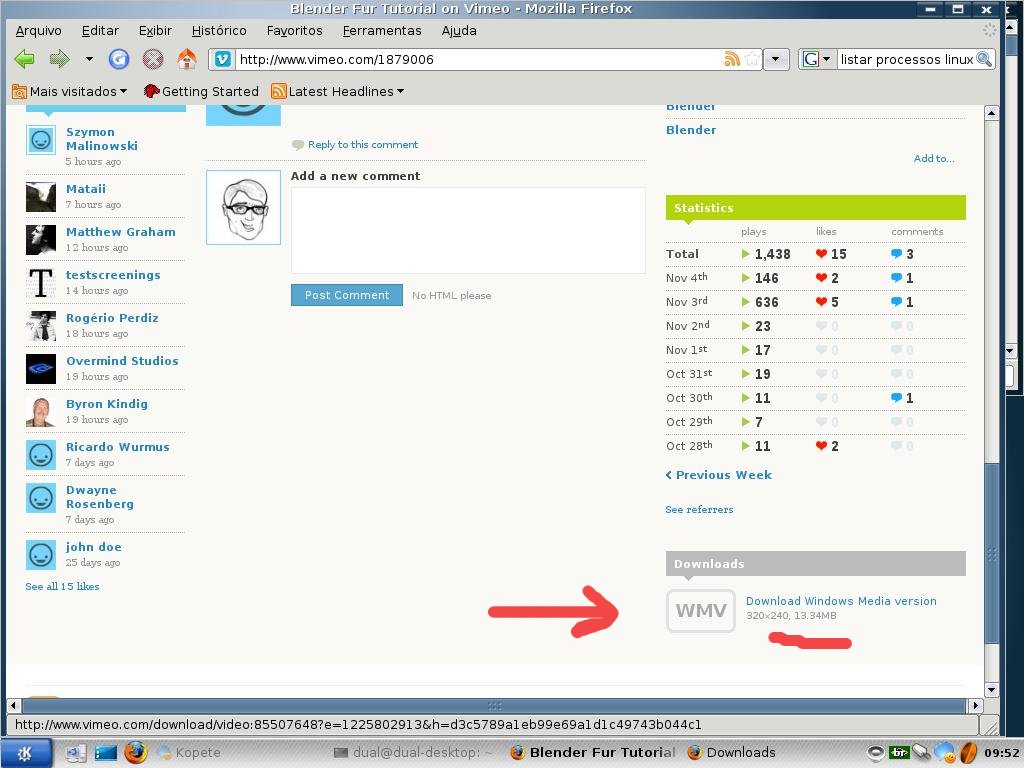Expand Latest Headlines feed dropdown
This screenshot has height=768, width=1024.
tap(338, 91)
